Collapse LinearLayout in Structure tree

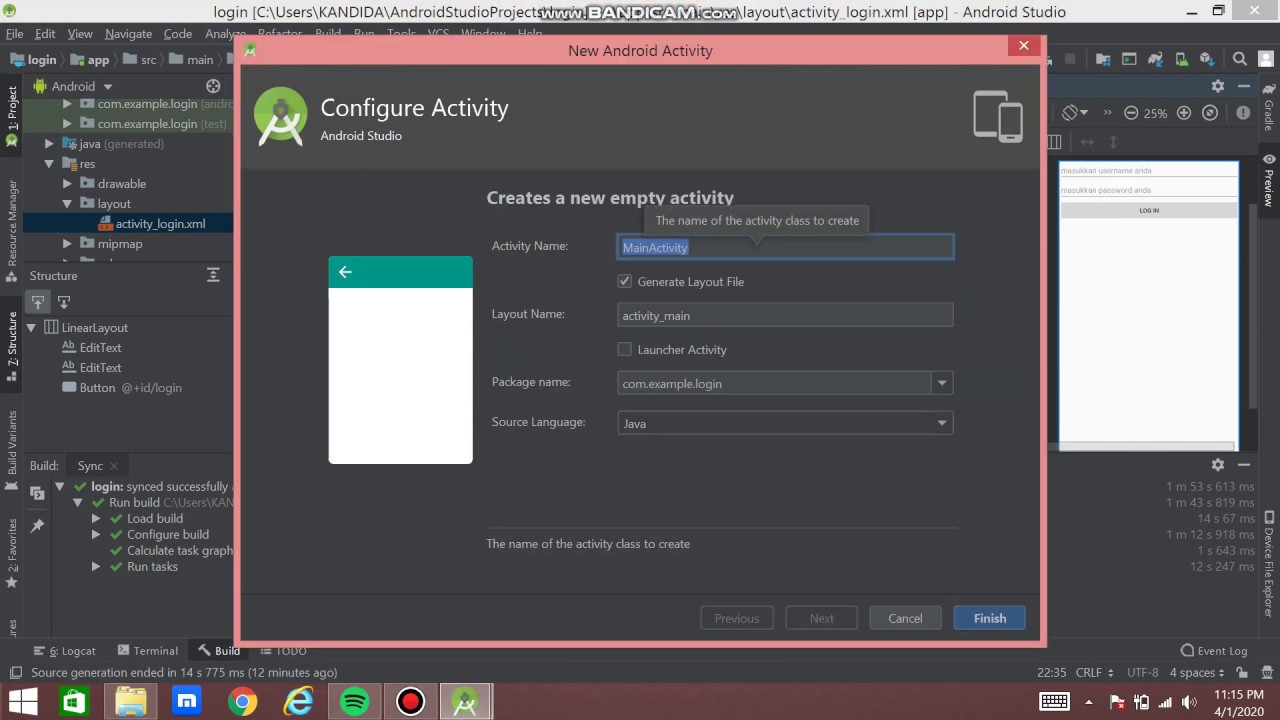click(31, 328)
